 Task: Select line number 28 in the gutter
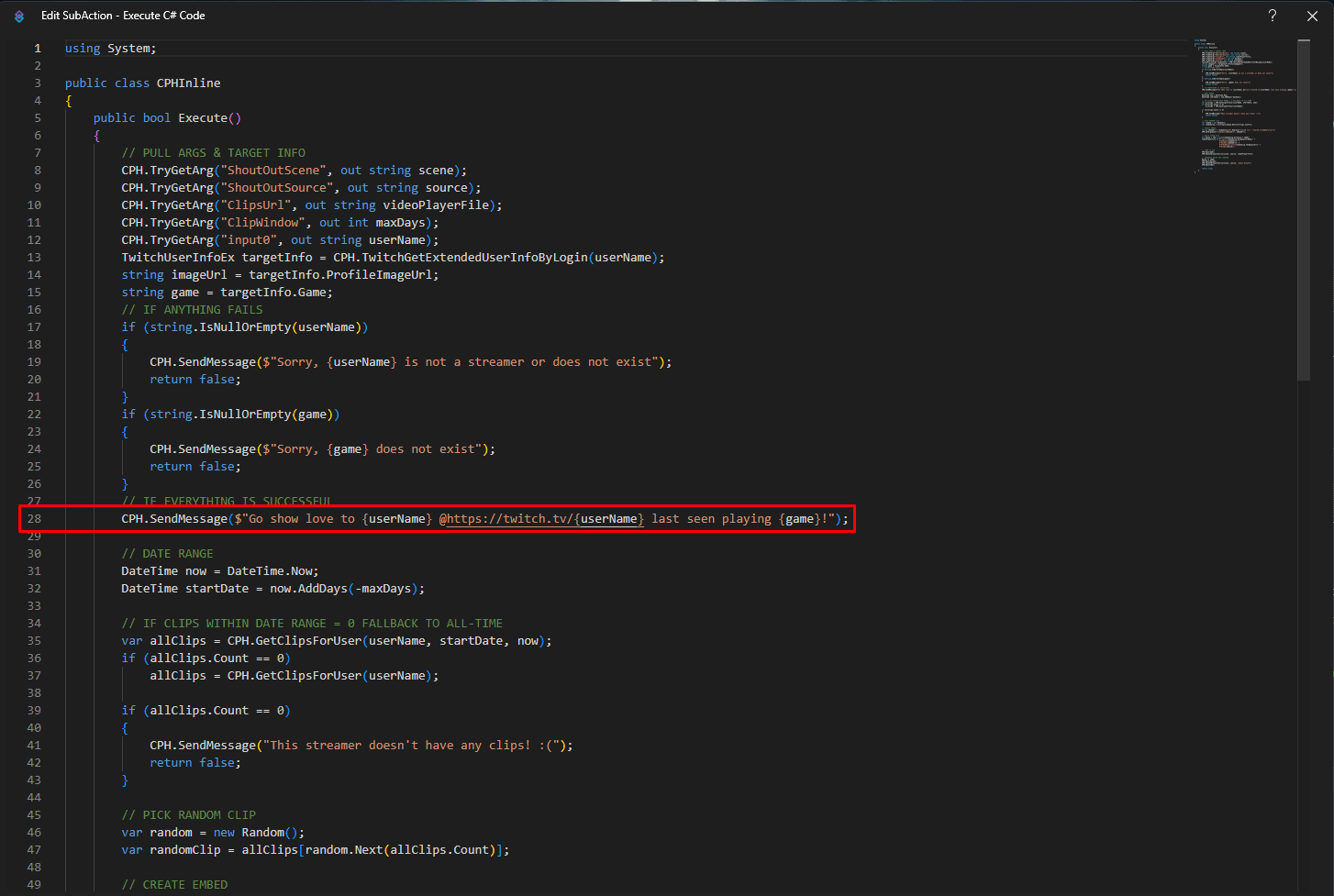[x=34, y=519]
